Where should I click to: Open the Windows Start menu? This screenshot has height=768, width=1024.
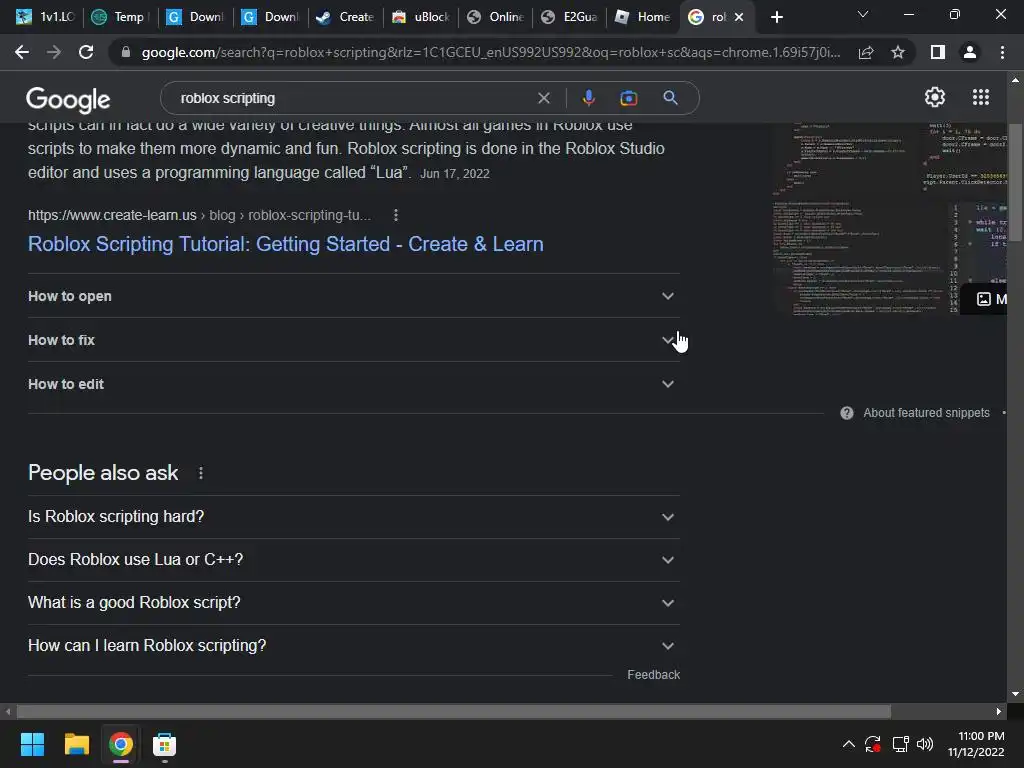coord(32,744)
